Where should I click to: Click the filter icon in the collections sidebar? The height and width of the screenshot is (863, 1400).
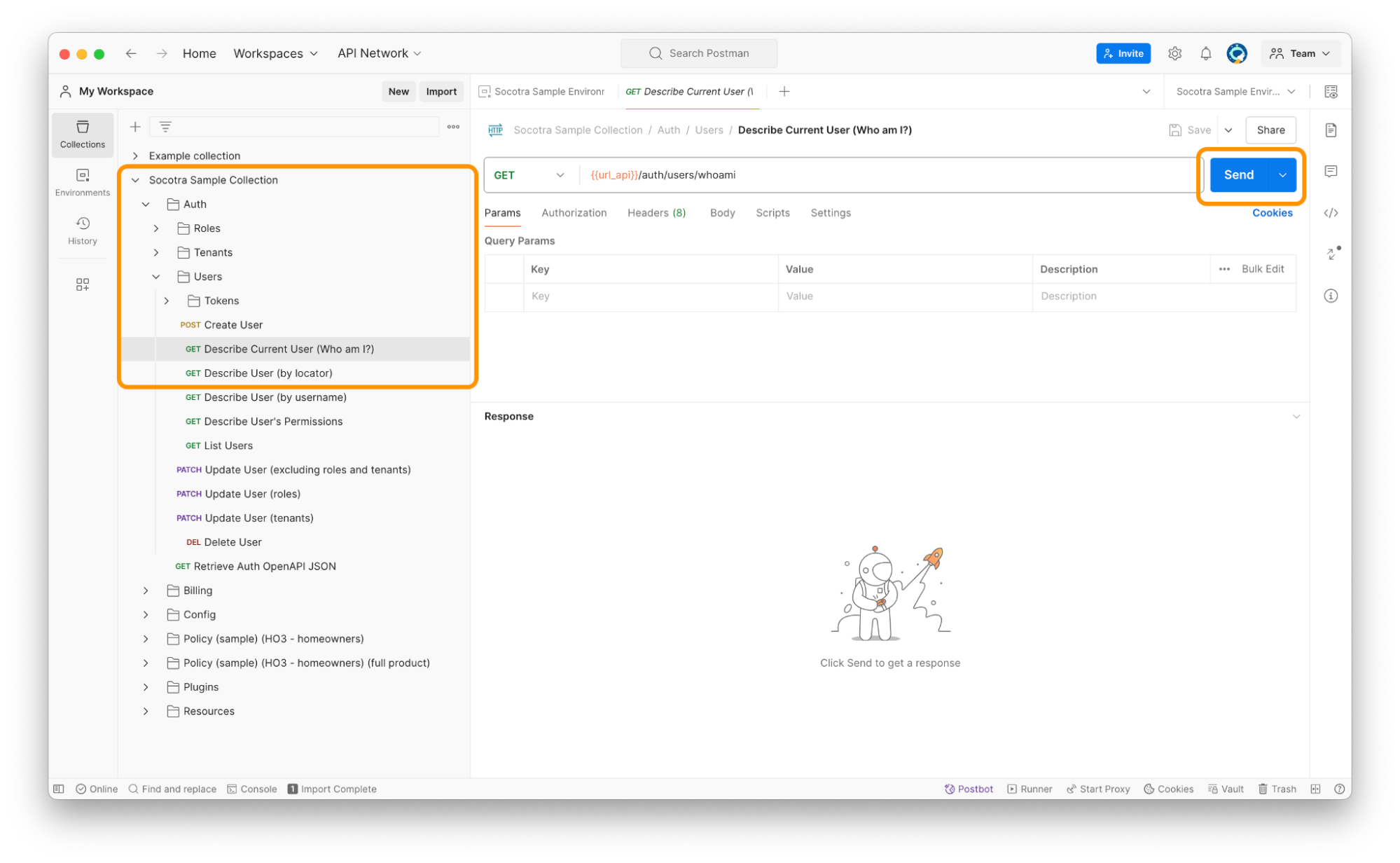[x=165, y=127]
